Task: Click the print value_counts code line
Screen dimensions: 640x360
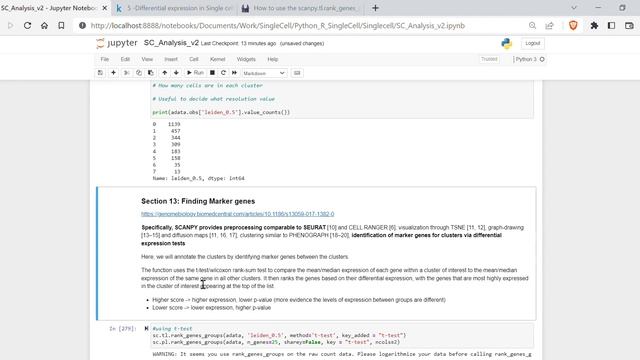Action: point(221,112)
